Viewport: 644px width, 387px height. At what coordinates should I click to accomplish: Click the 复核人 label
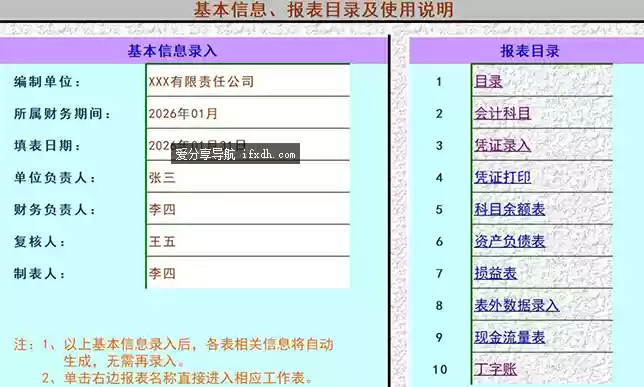click(x=39, y=242)
